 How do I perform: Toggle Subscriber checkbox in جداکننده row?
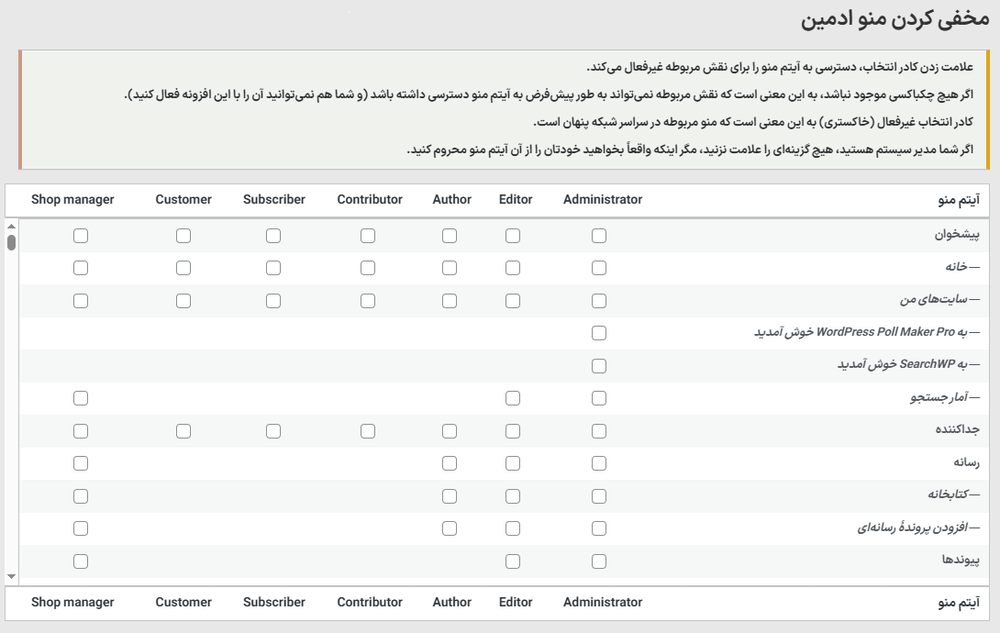[273, 431]
